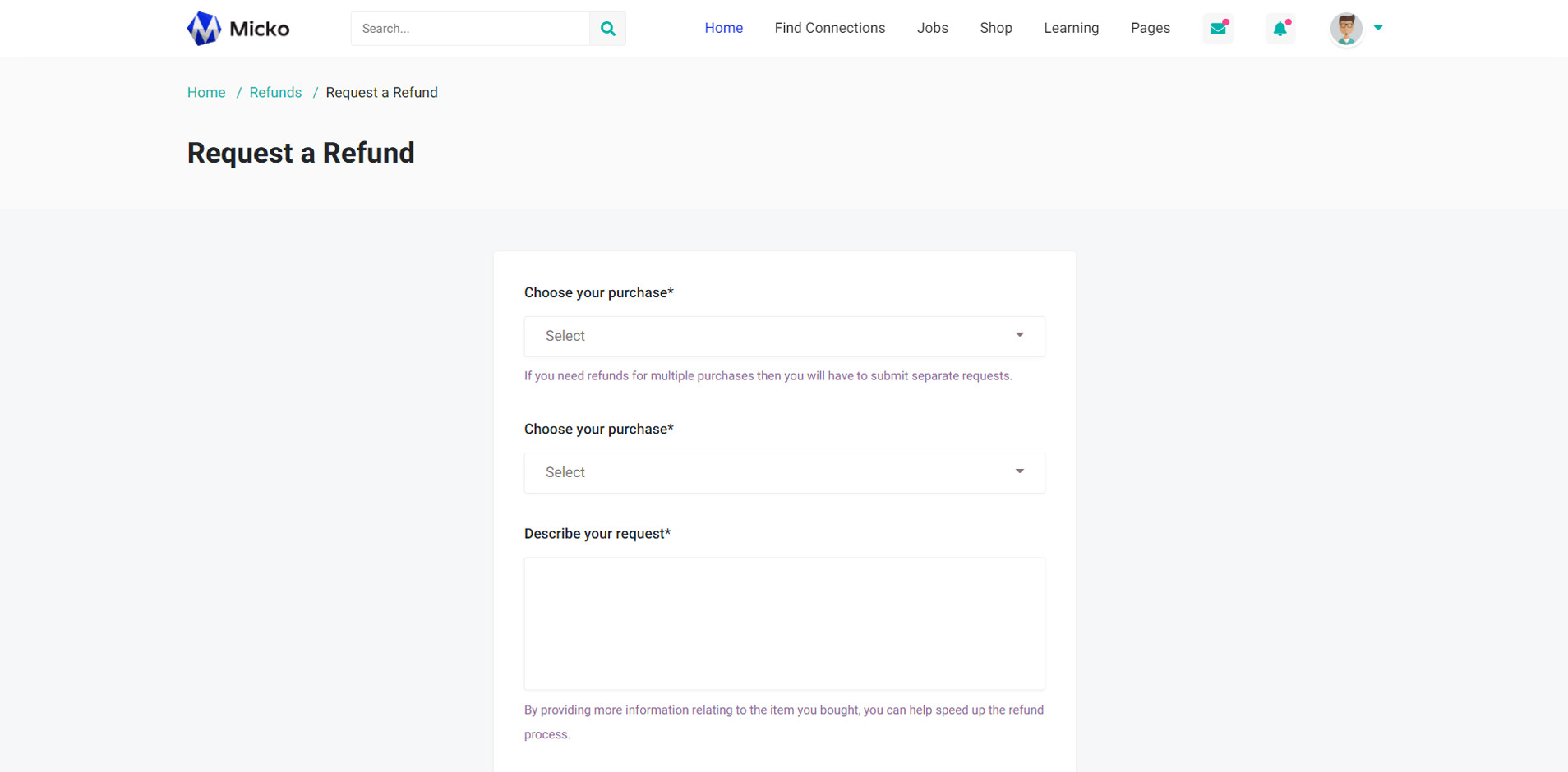Open the notifications bell icon
This screenshot has height=772, width=1568.
coord(1280,29)
